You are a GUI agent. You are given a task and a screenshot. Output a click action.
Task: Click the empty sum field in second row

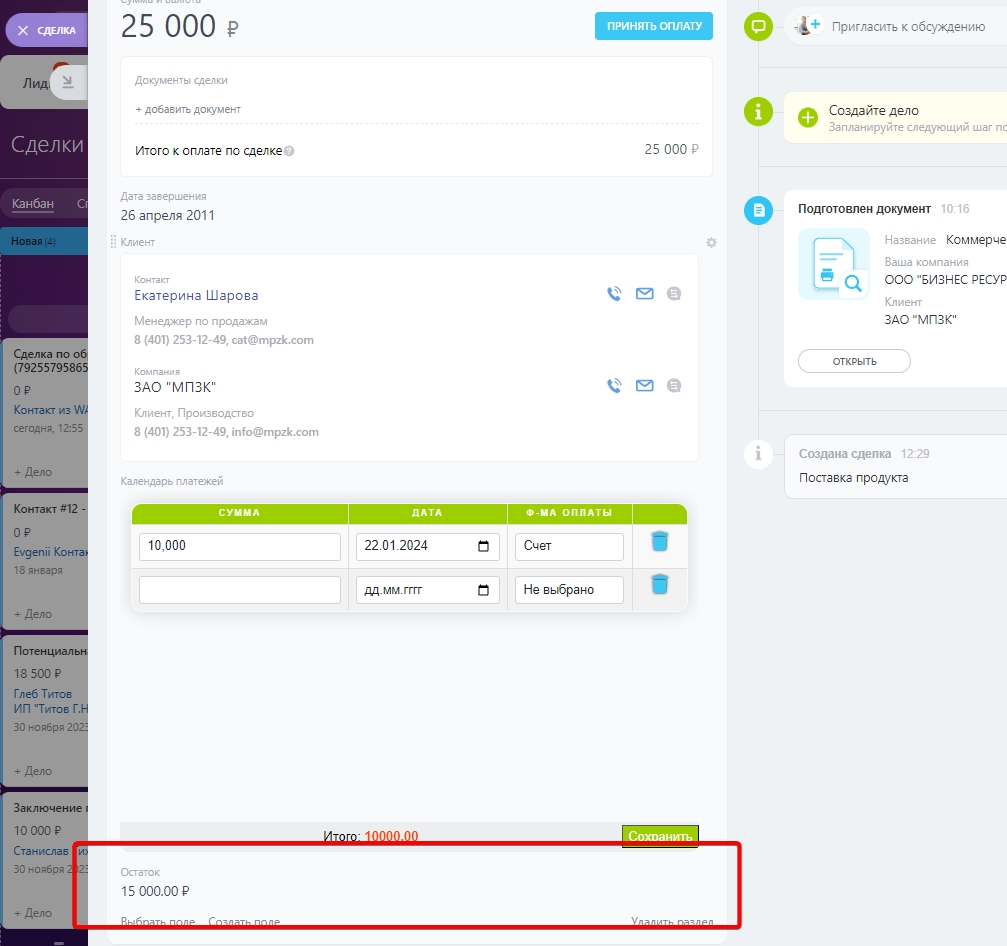click(240, 590)
